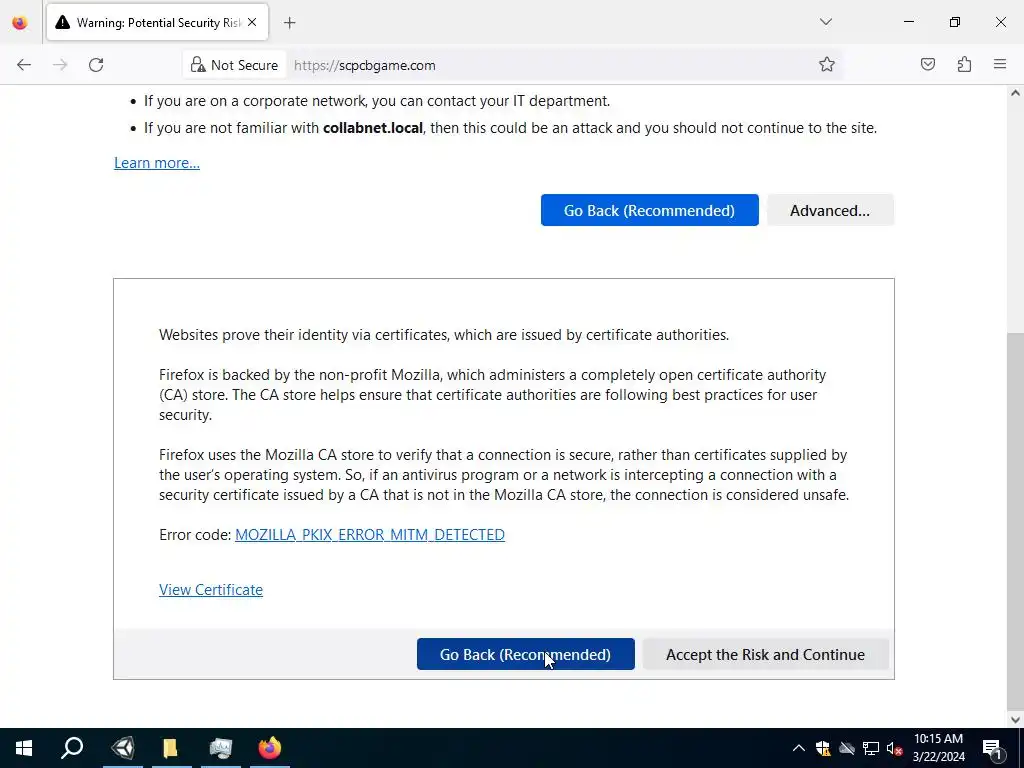Open File Explorer from the taskbar

click(x=170, y=748)
